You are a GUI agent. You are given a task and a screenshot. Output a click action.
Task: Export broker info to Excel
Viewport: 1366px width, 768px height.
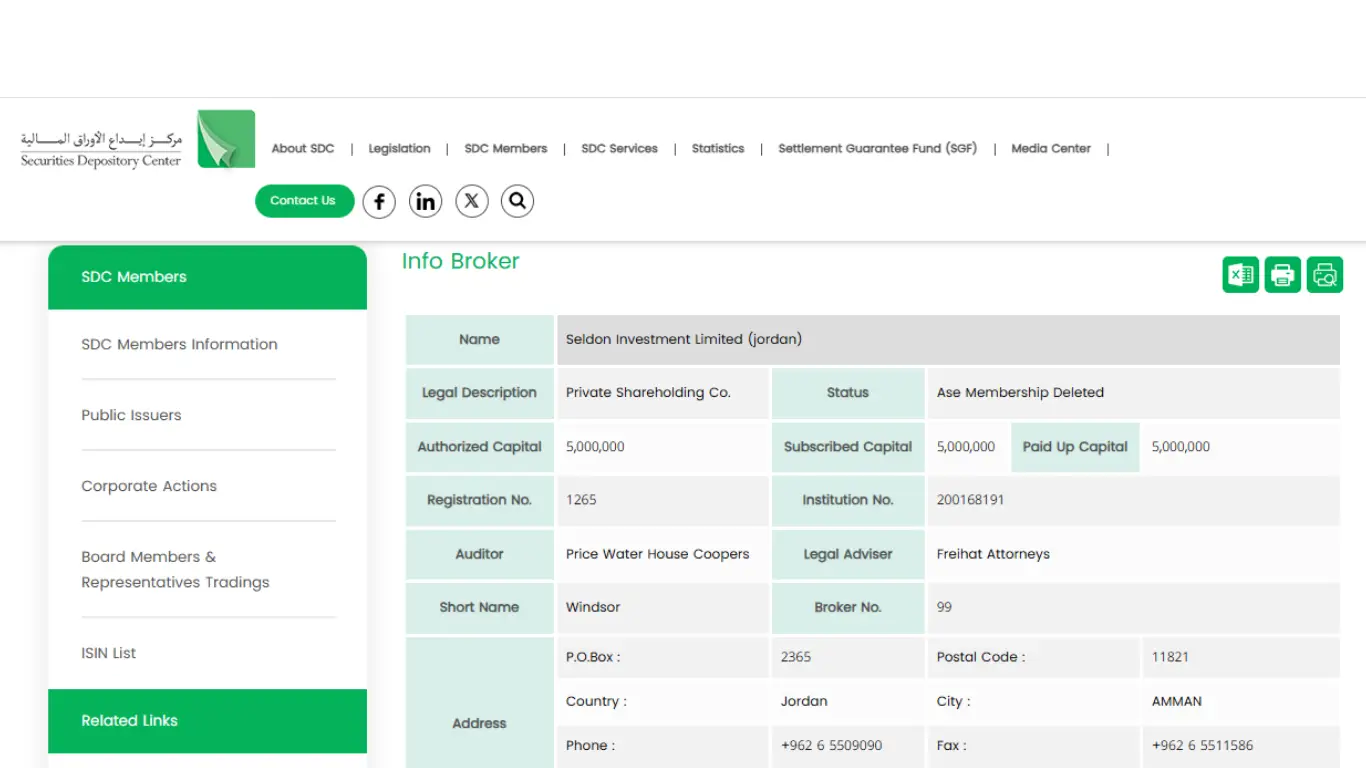coord(1241,275)
